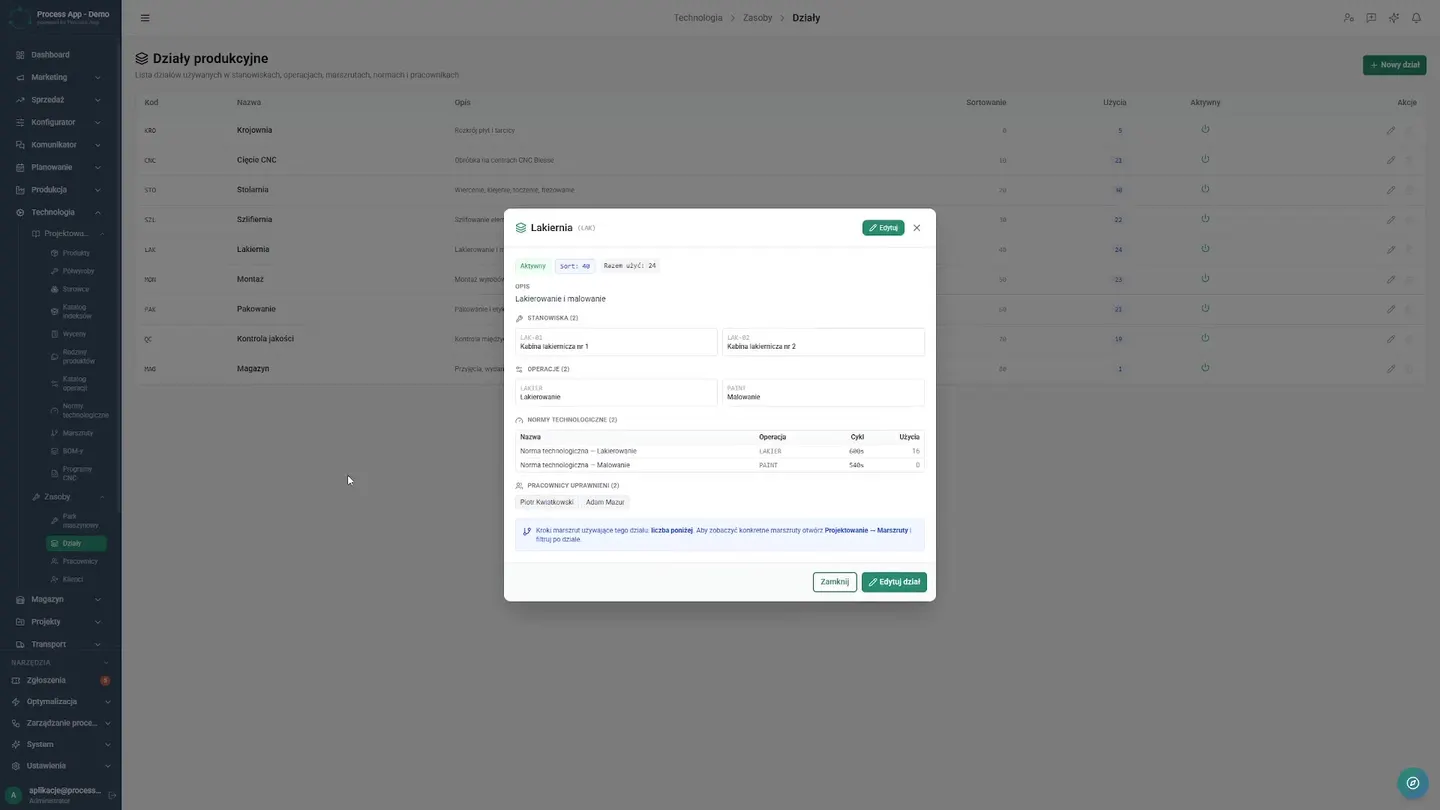Click the logout icon next to the user email
1440x810 pixels.
point(112,795)
